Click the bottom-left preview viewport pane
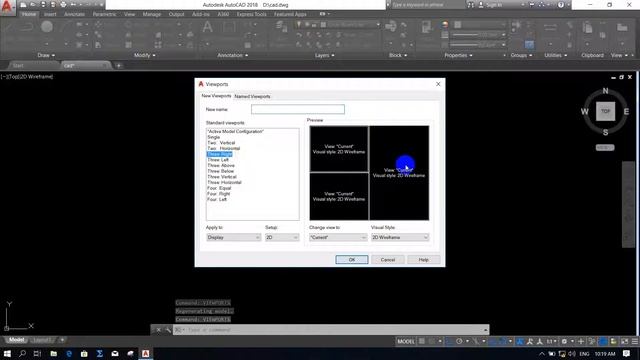Screen dimensions: 640x360 (339, 196)
